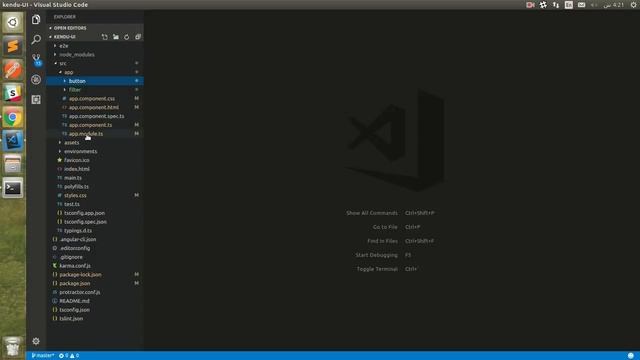Open the network indicator in top panel
This screenshot has width=640, height=360.
pos(556,5)
